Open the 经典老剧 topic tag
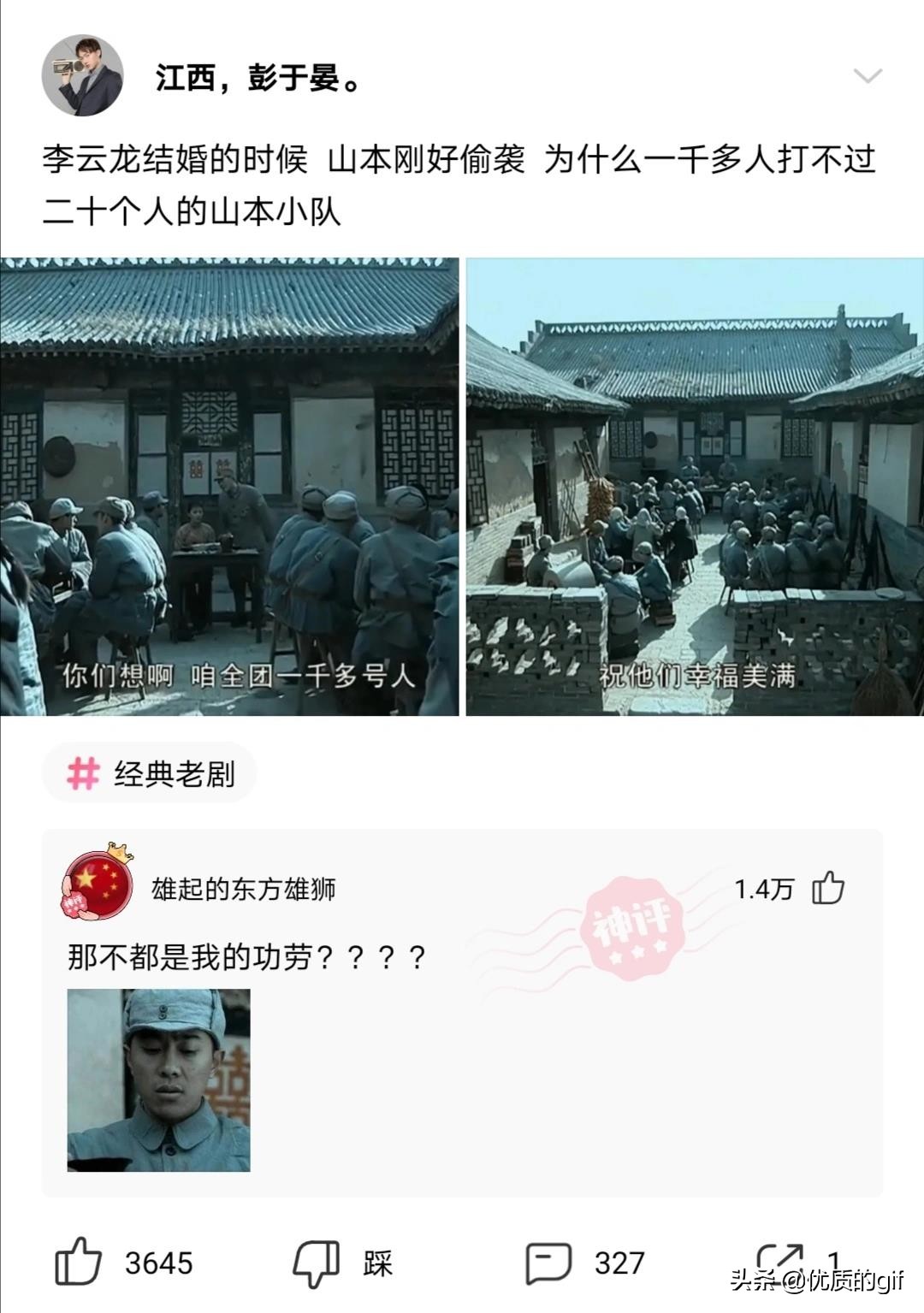Image resolution: width=924 pixels, height=1313 pixels. pyautogui.click(x=150, y=773)
